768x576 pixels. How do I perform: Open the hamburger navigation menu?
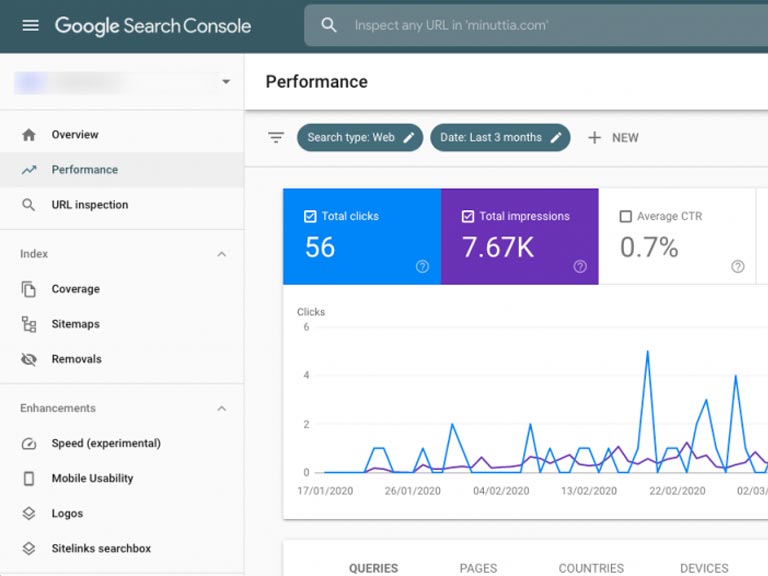tap(30, 25)
